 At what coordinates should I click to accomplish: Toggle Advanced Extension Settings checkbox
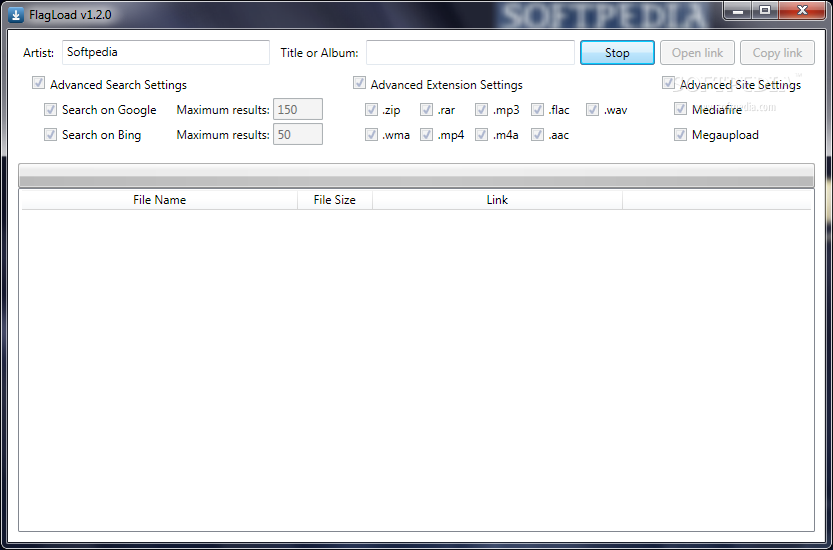click(x=359, y=83)
